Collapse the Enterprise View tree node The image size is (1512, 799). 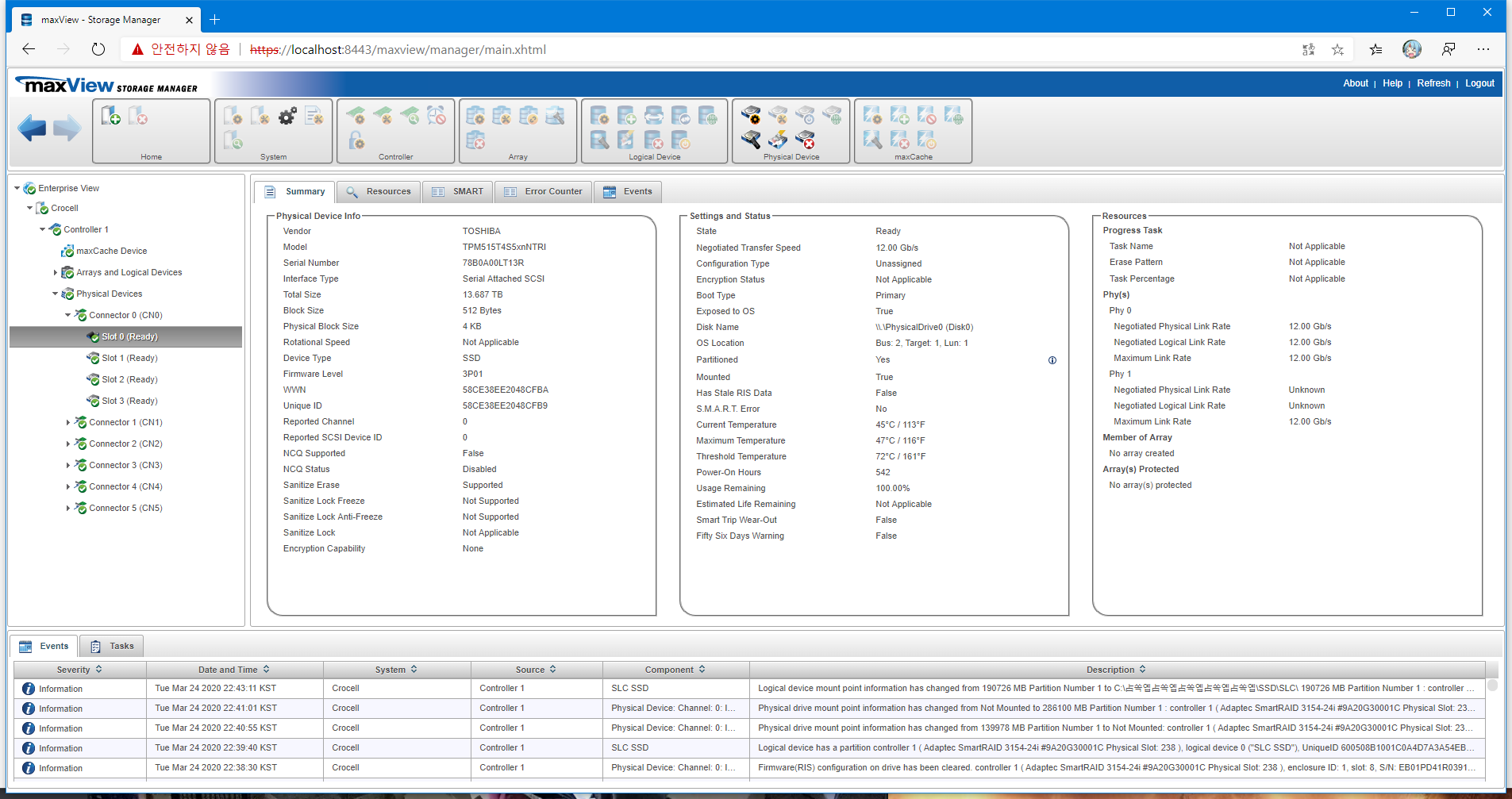pyautogui.click(x=17, y=188)
